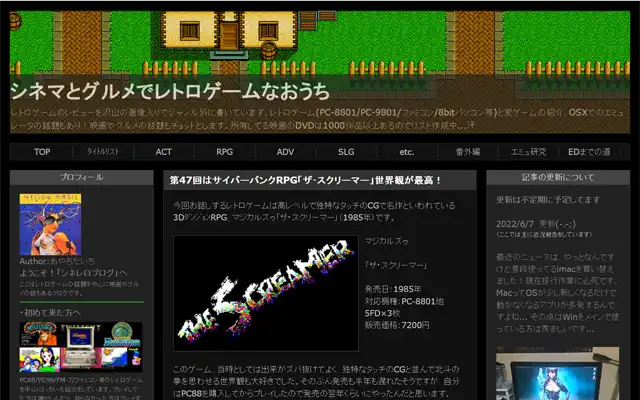This screenshot has width=640, height=400.
Task: Click the 発売日:1985年 text
Action: point(393,289)
